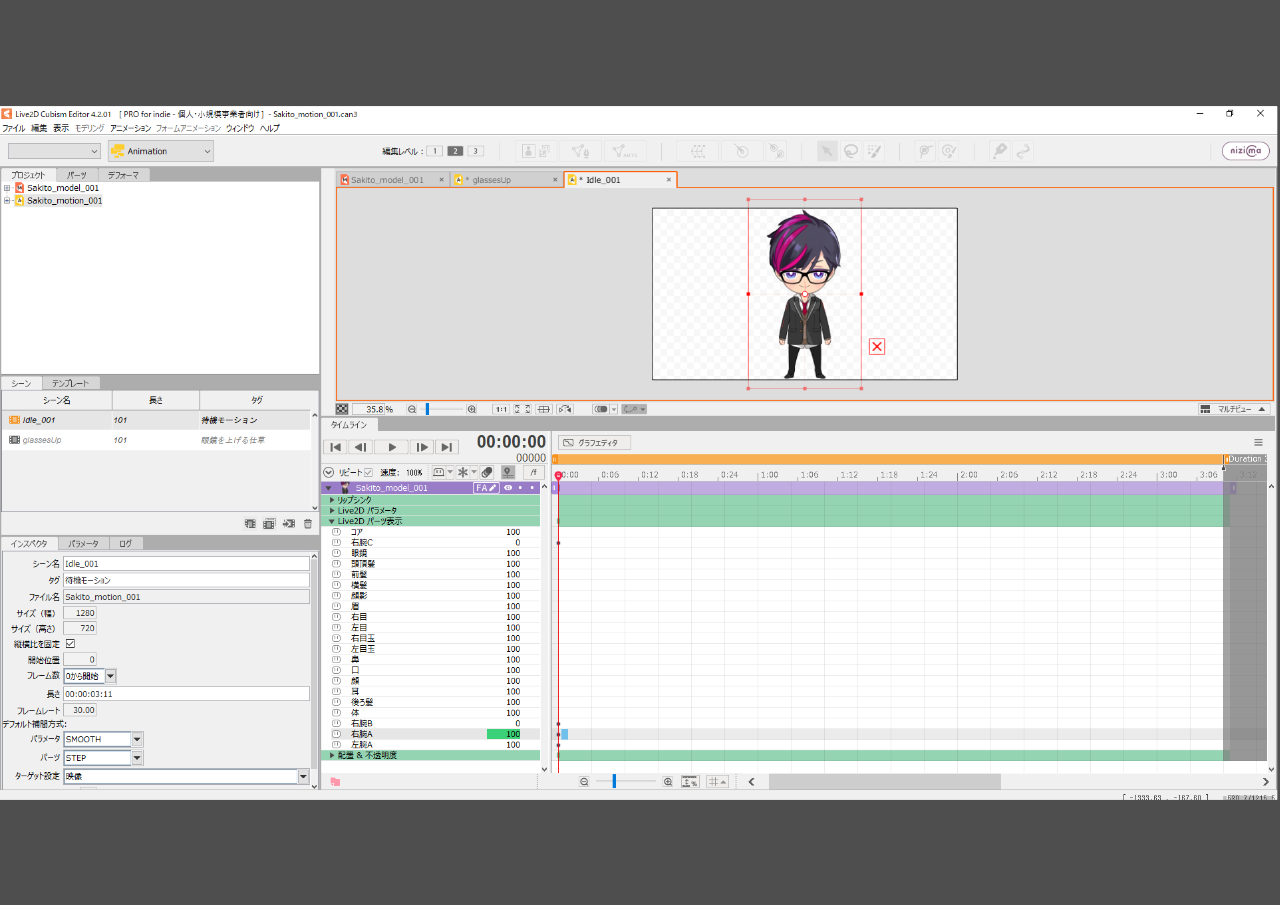1280x905 pixels.
Task: Click timeline zoom-in magnifier at bottom
Action: pyautogui.click(x=668, y=782)
